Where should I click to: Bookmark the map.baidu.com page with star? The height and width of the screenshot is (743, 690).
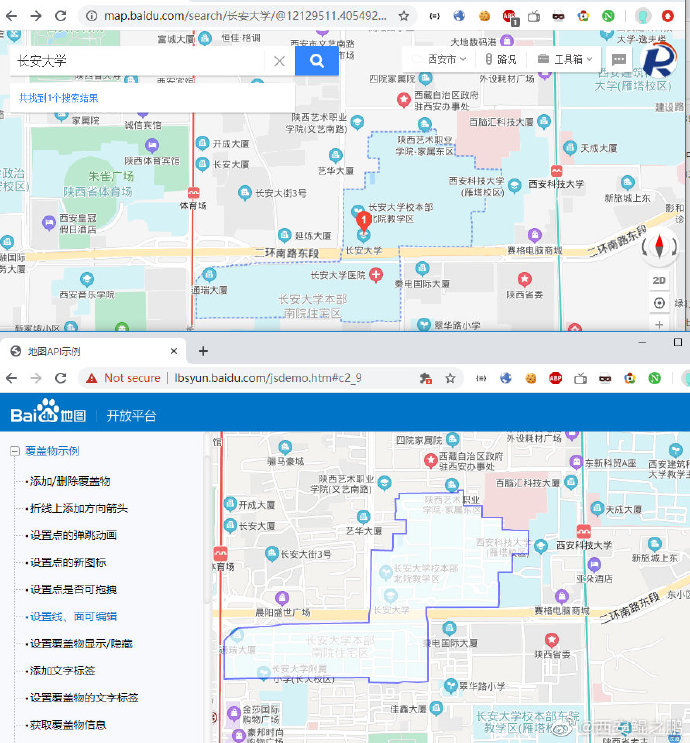[403, 16]
